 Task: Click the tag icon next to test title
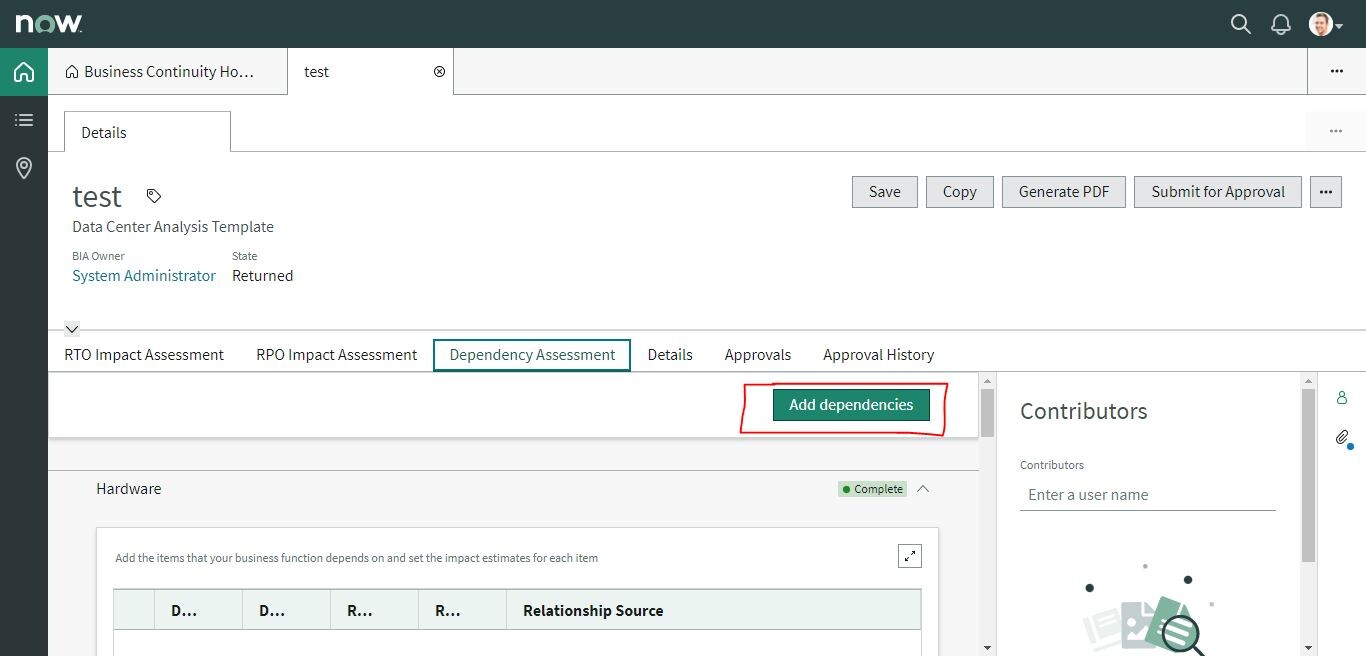click(153, 197)
